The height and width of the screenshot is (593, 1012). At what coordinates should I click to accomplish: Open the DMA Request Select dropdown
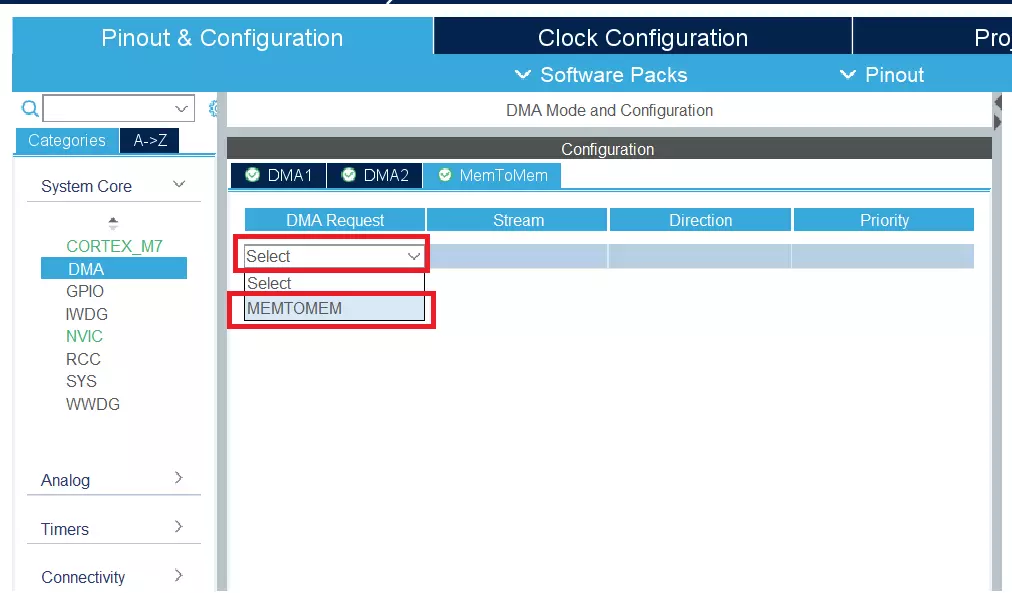point(412,256)
